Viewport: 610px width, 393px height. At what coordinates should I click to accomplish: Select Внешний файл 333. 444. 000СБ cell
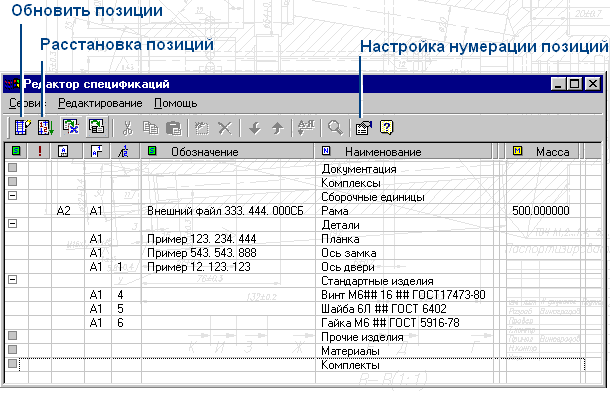tap(225, 211)
